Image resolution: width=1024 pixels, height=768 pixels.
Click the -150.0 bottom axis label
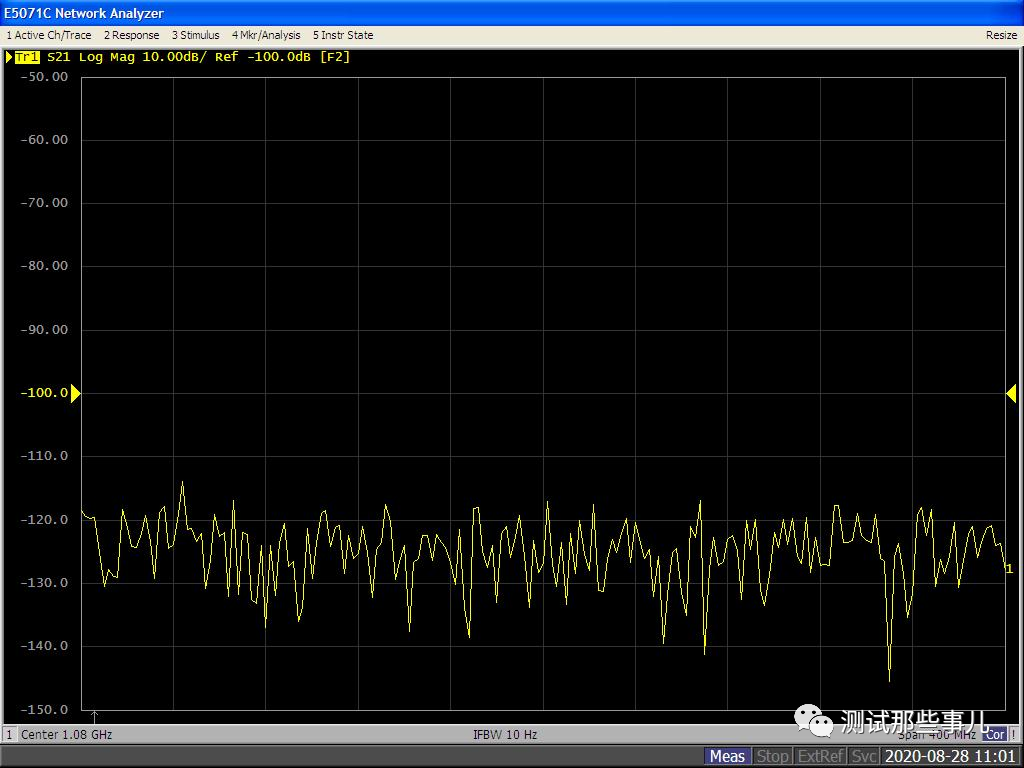tap(44, 709)
